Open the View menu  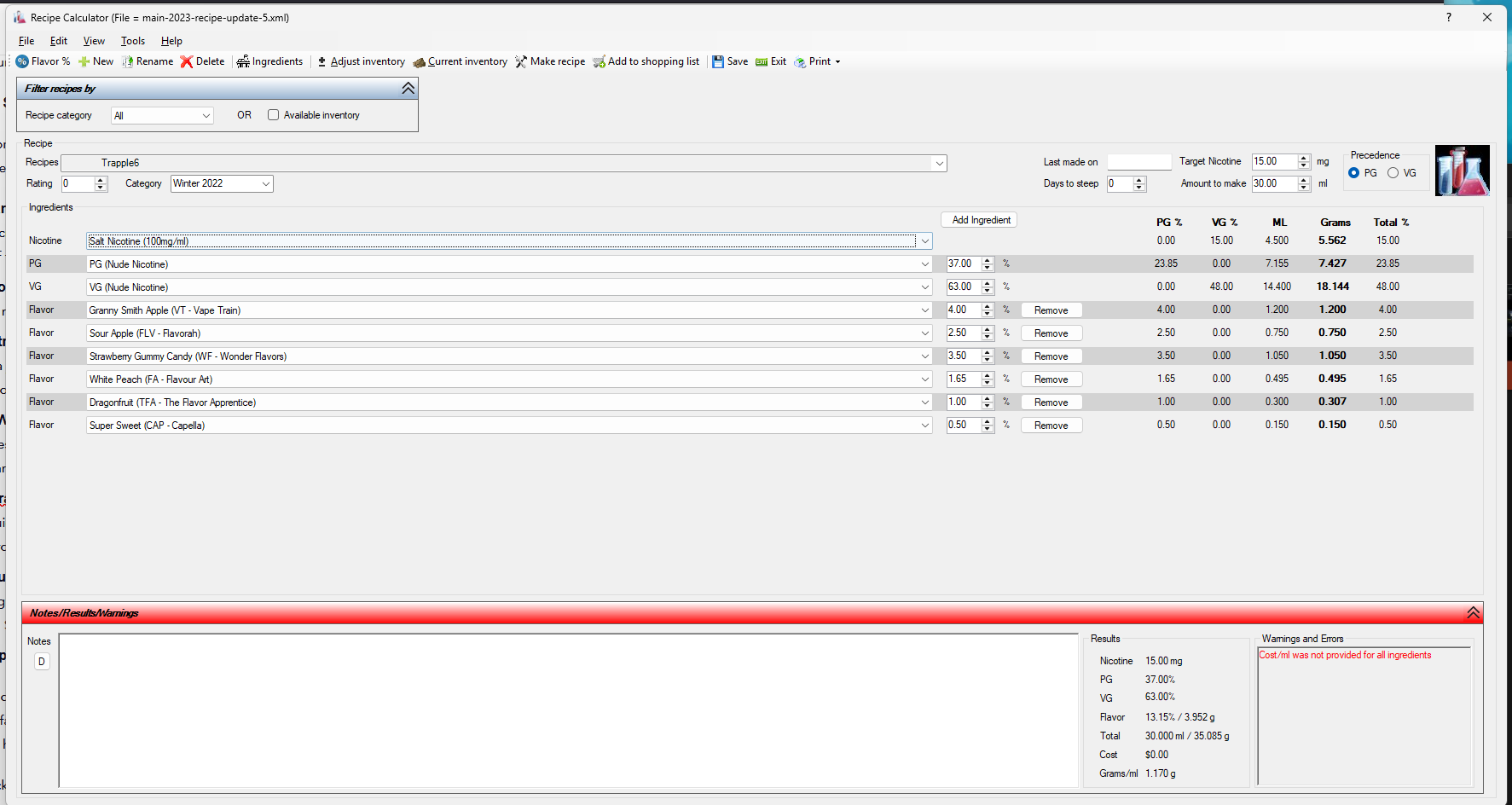tap(94, 41)
